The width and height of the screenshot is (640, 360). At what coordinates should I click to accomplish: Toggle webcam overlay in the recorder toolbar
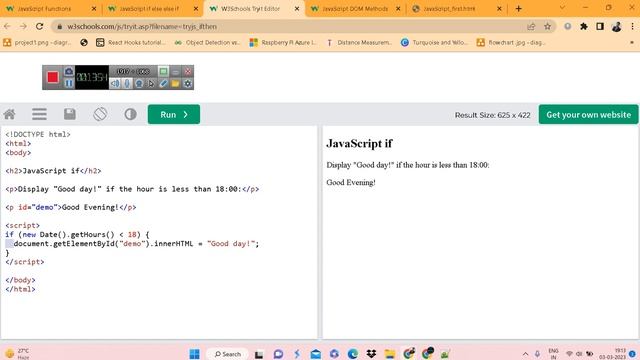139,84
